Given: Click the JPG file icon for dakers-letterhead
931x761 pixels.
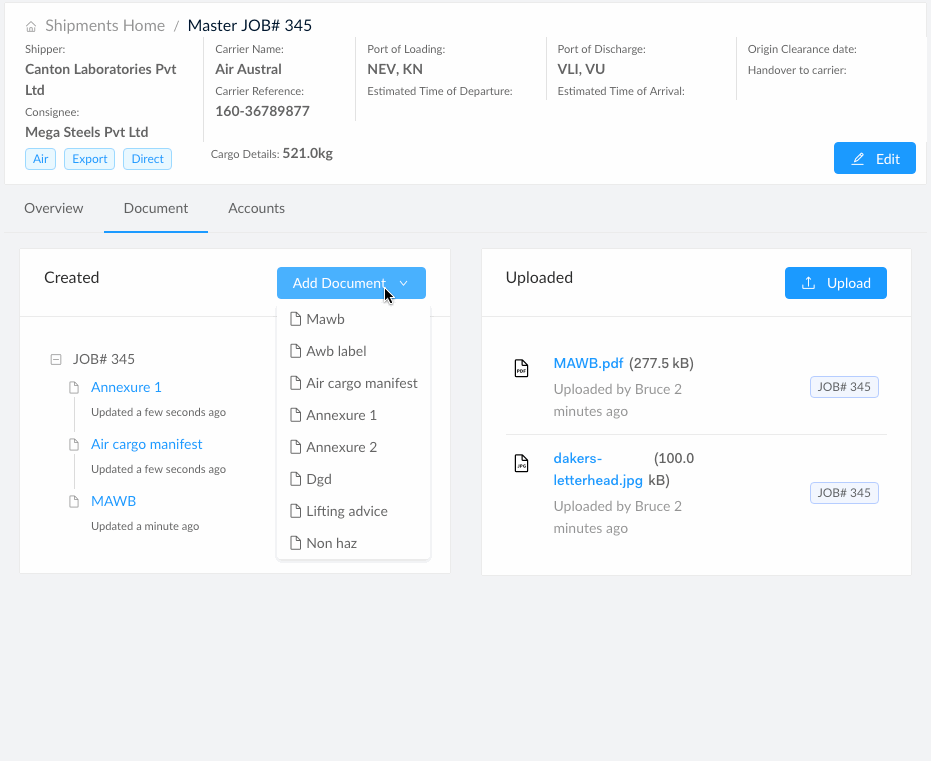Looking at the screenshot, I should (521, 464).
